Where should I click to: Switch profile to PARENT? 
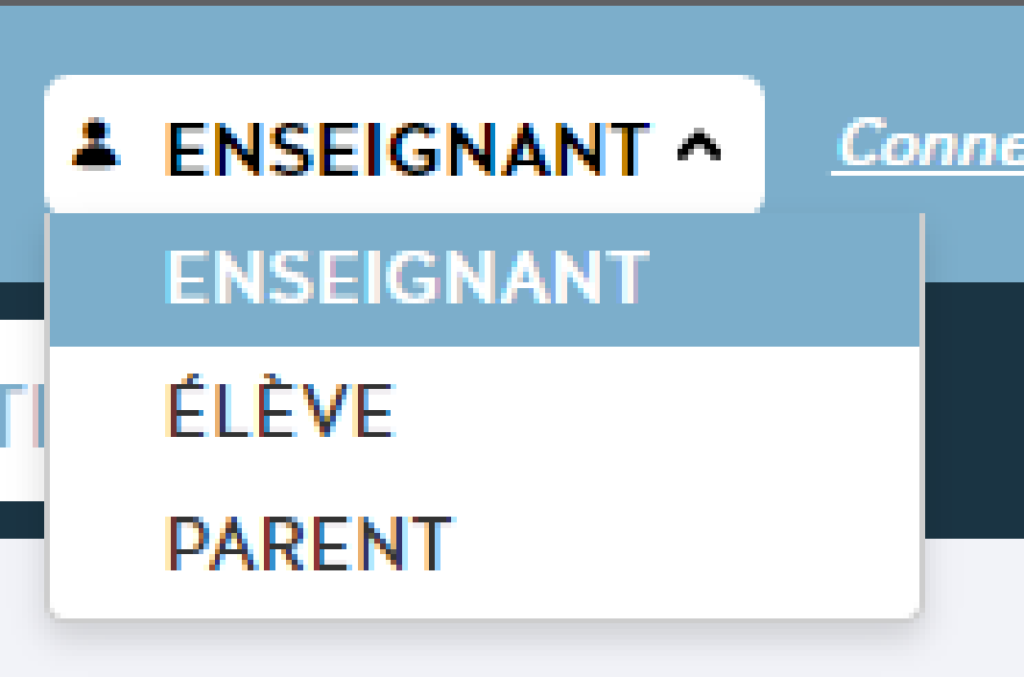(x=308, y=543)
